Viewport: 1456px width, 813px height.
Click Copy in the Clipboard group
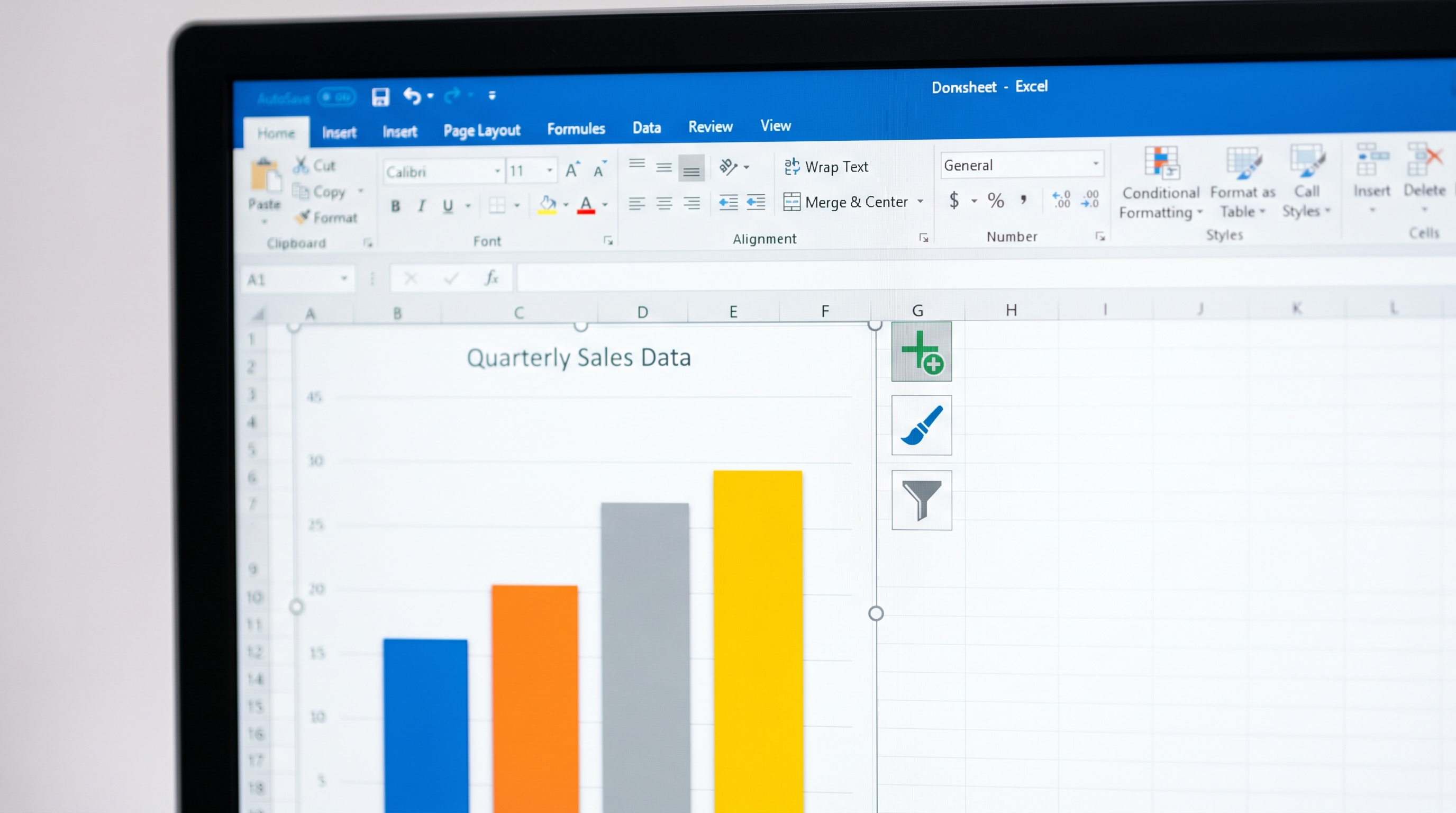[320, 192]
